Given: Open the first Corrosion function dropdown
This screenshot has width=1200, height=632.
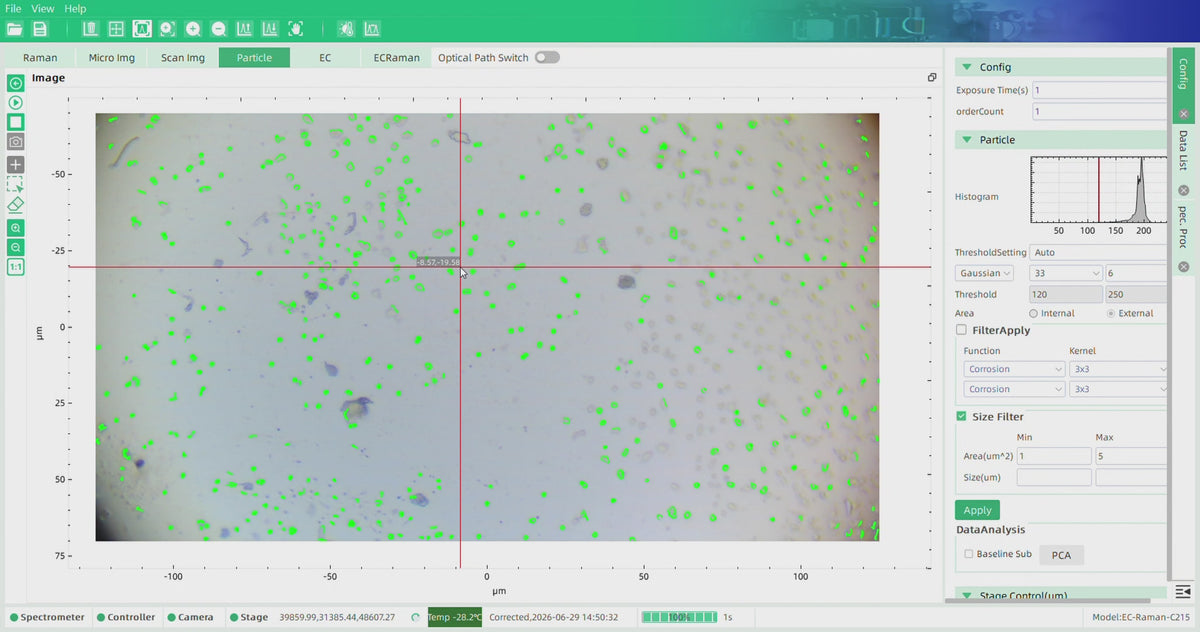Looking at the screenshot, I should coord(1014,369).
